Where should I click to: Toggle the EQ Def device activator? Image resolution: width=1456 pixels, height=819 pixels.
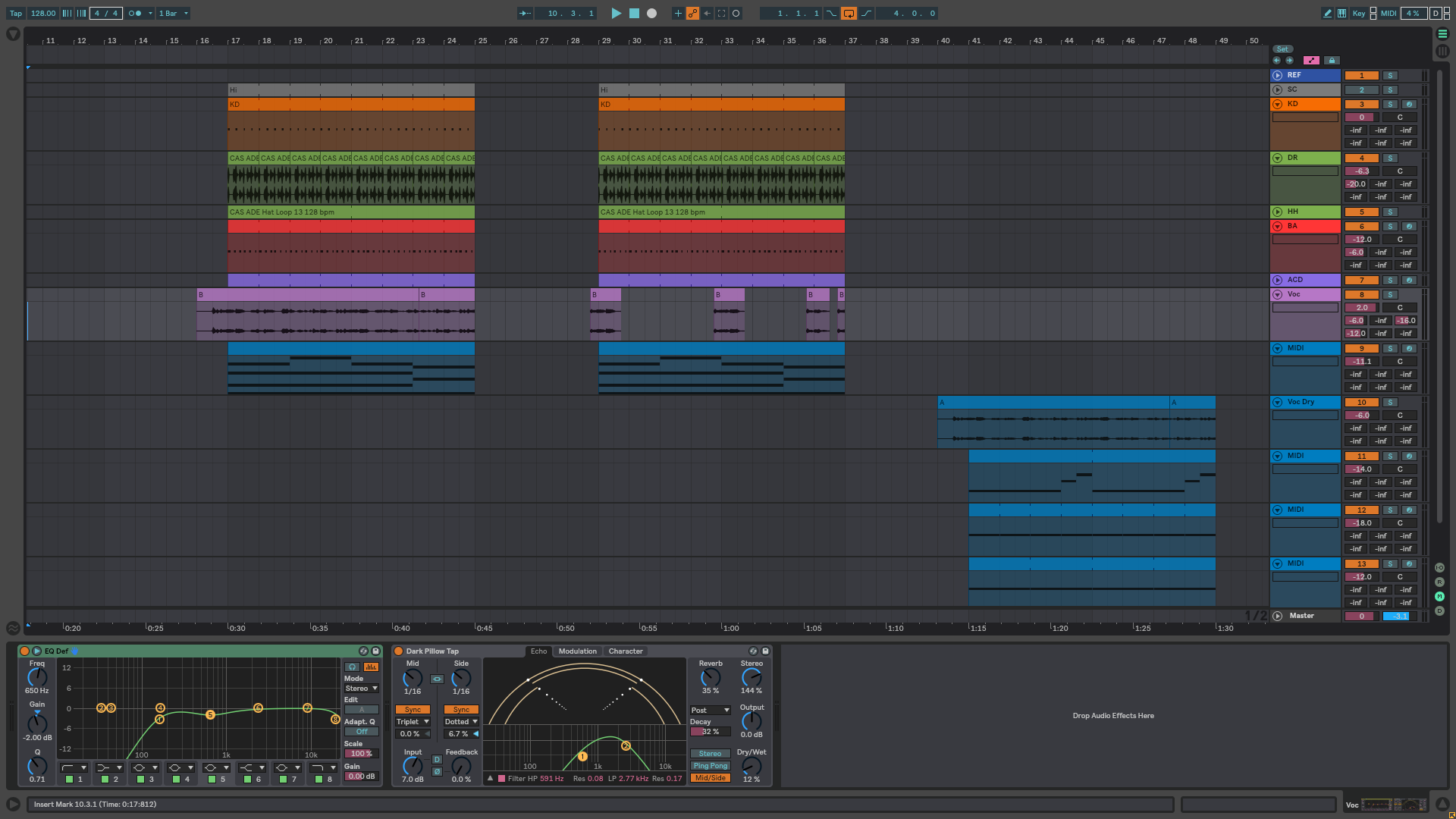coord(24,651)
